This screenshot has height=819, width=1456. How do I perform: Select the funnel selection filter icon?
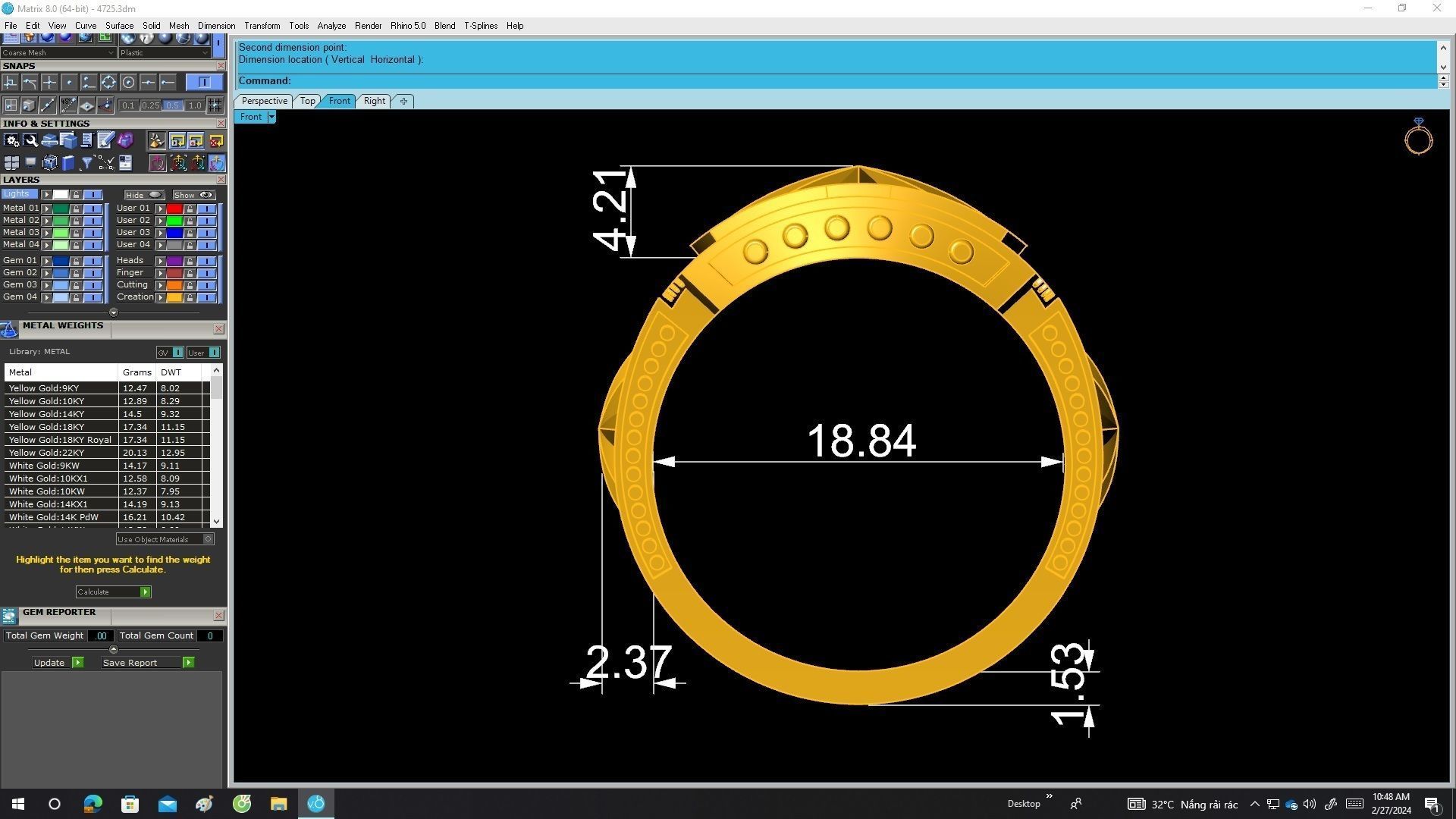pos(86,163)
